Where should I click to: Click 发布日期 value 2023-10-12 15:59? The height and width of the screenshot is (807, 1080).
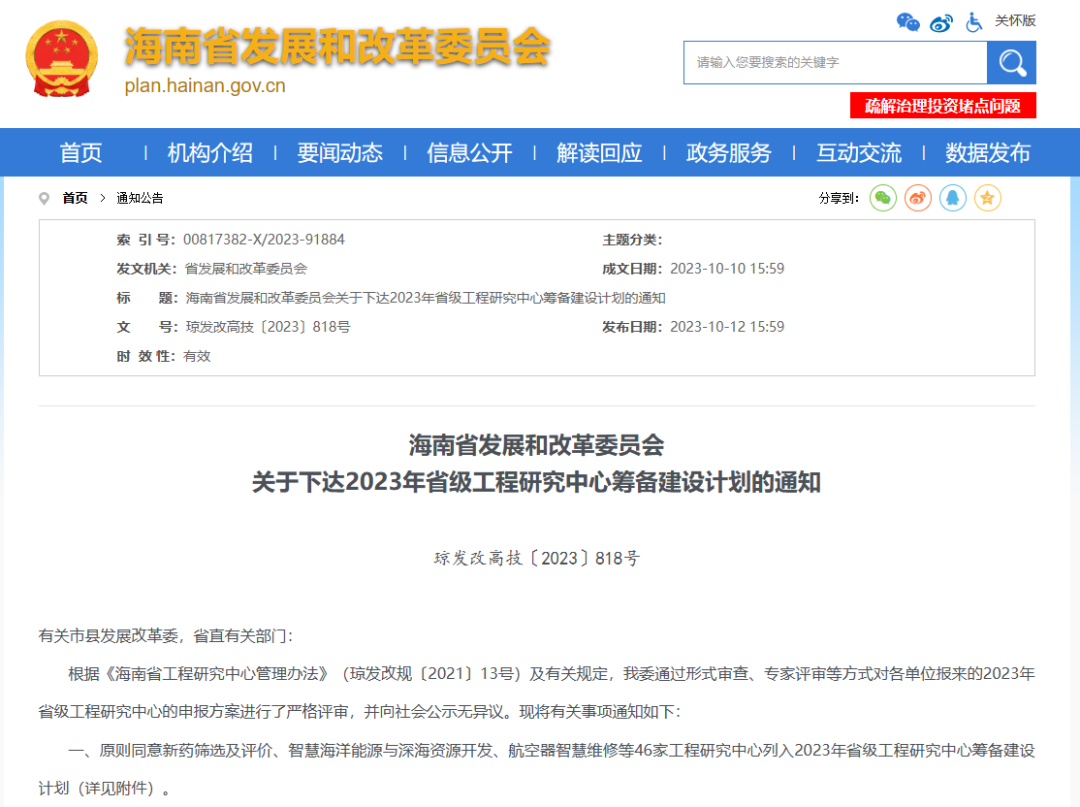[x=727, y=327]
